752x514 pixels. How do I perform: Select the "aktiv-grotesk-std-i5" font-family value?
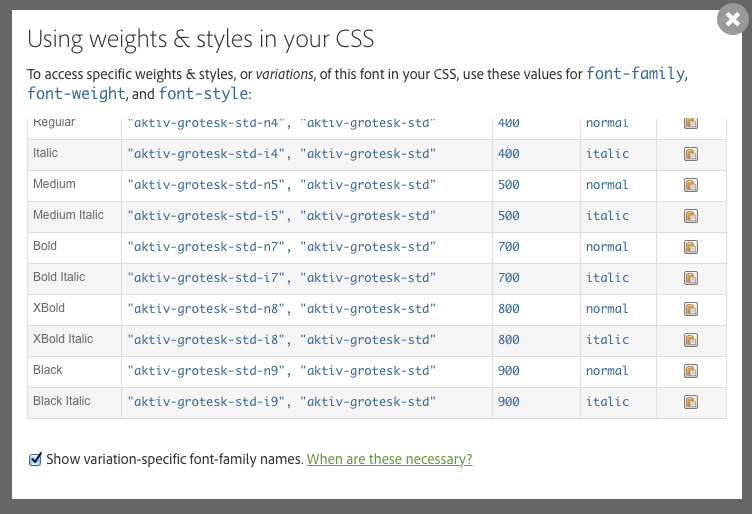click(x=206, y=216)
